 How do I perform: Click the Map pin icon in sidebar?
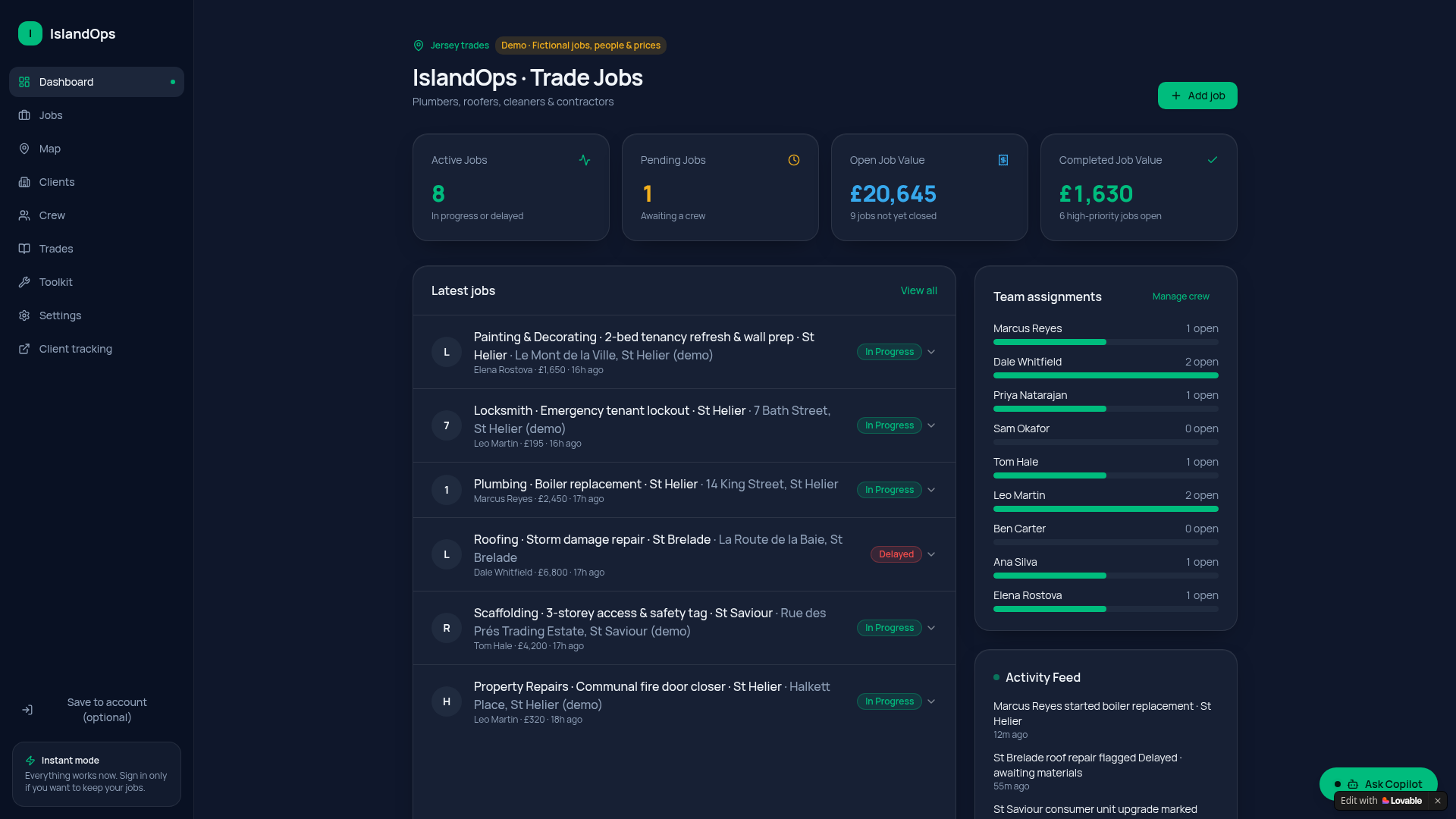pos(24,149)
